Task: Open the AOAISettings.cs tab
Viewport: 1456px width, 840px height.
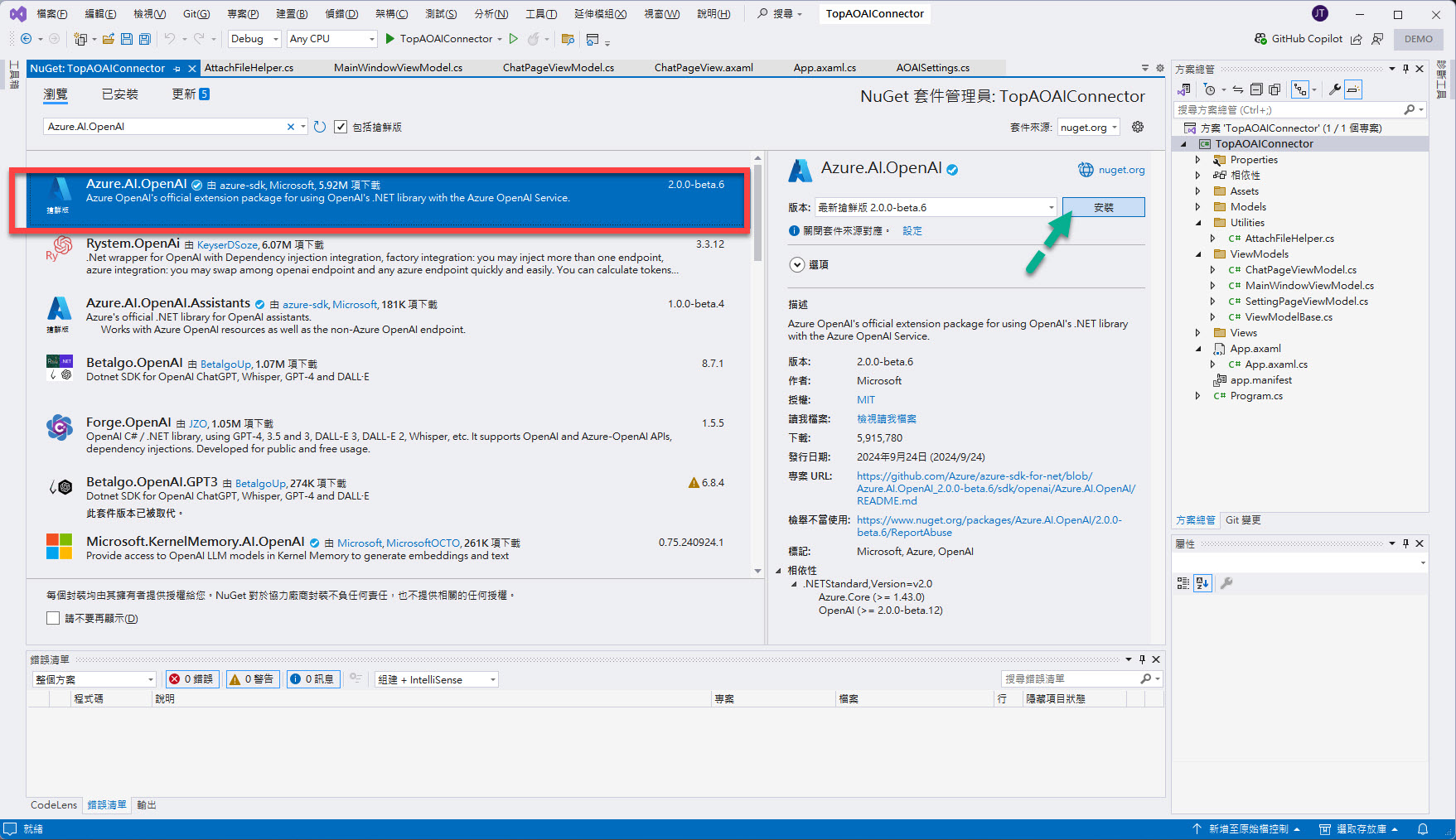Action: (x=932, y=68)
